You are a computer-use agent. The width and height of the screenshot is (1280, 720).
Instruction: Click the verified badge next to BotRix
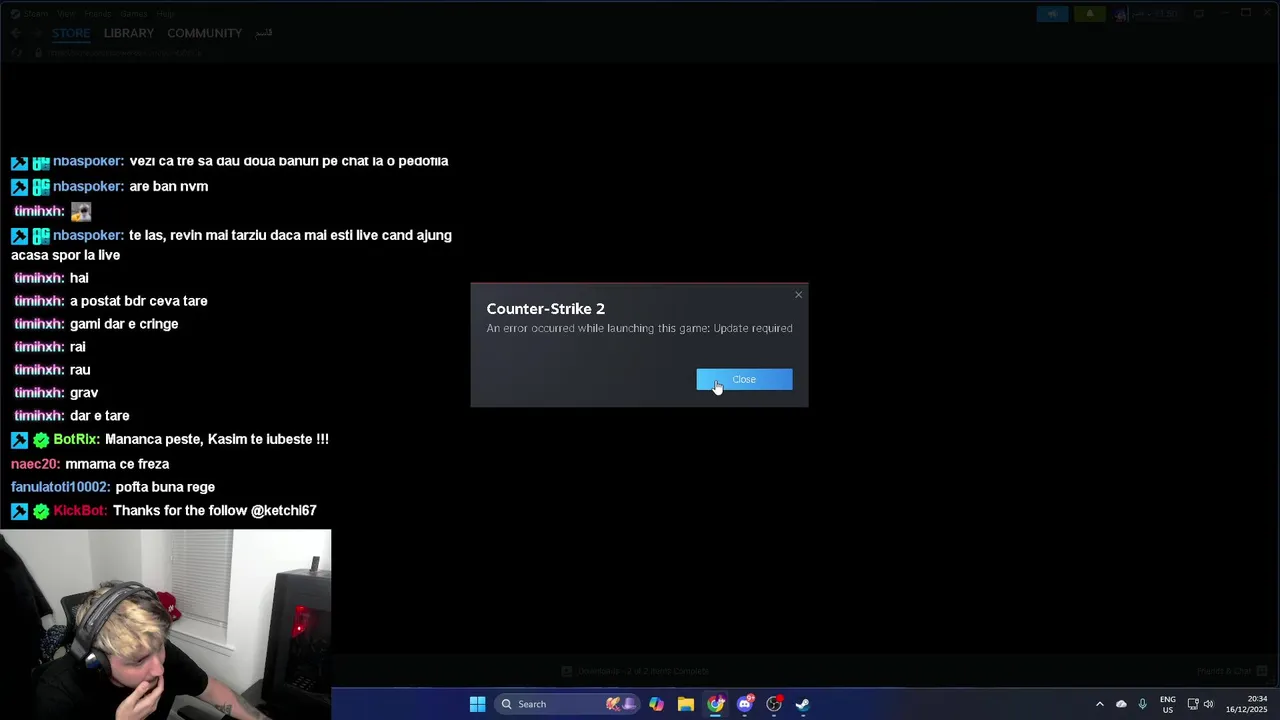tap(41, 440)
